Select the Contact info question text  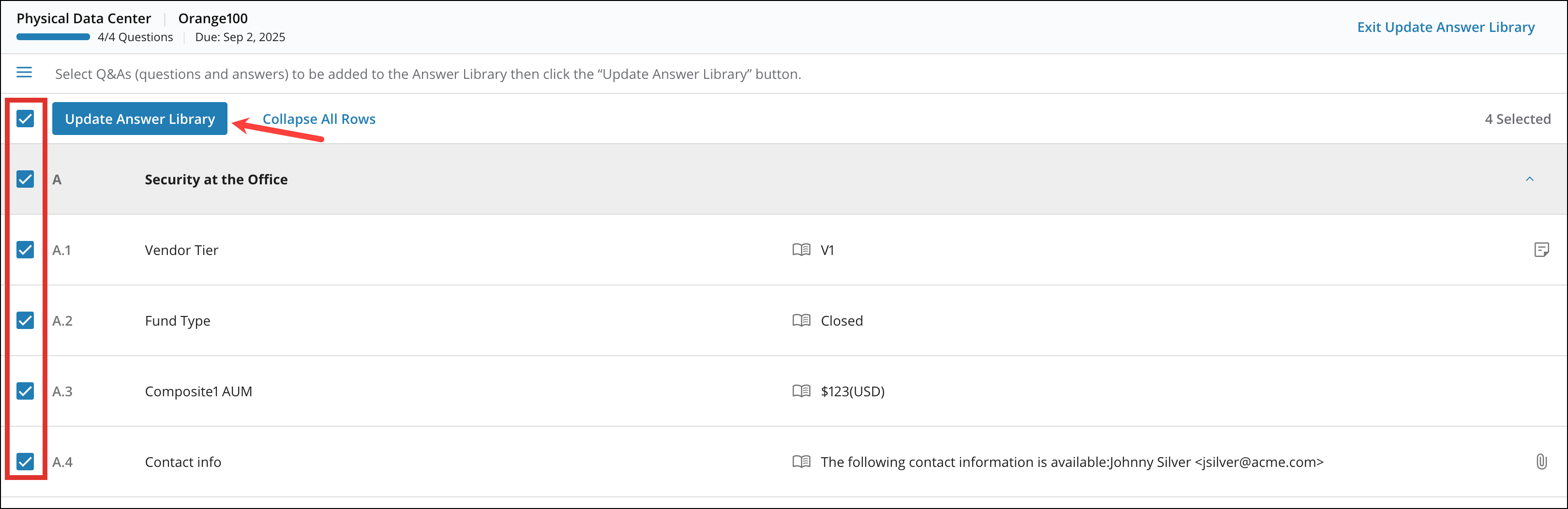point(182,462)
